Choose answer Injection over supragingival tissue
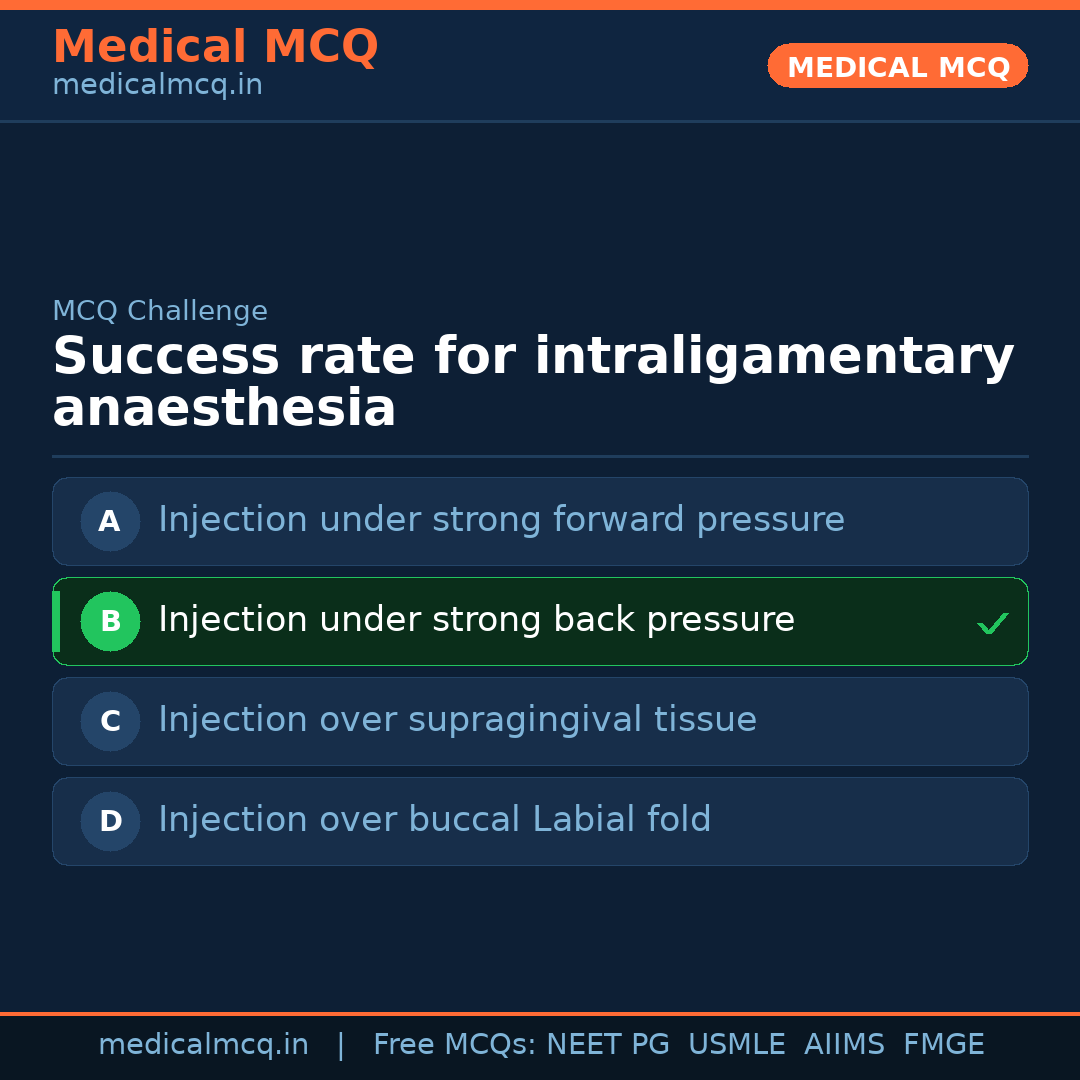Image resolution: width=1080 pixels, height=1080 pixels. coord(457,720)
